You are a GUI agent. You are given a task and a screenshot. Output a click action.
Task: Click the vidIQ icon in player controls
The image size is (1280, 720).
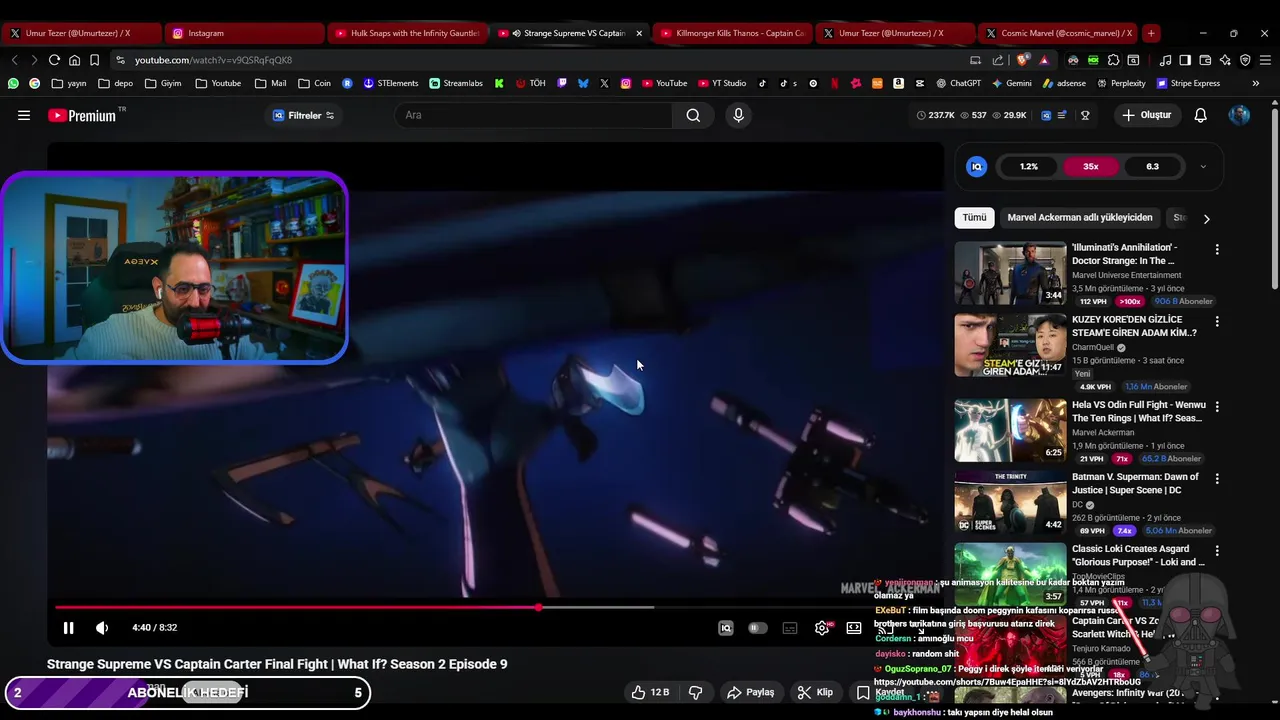point(726,628)
